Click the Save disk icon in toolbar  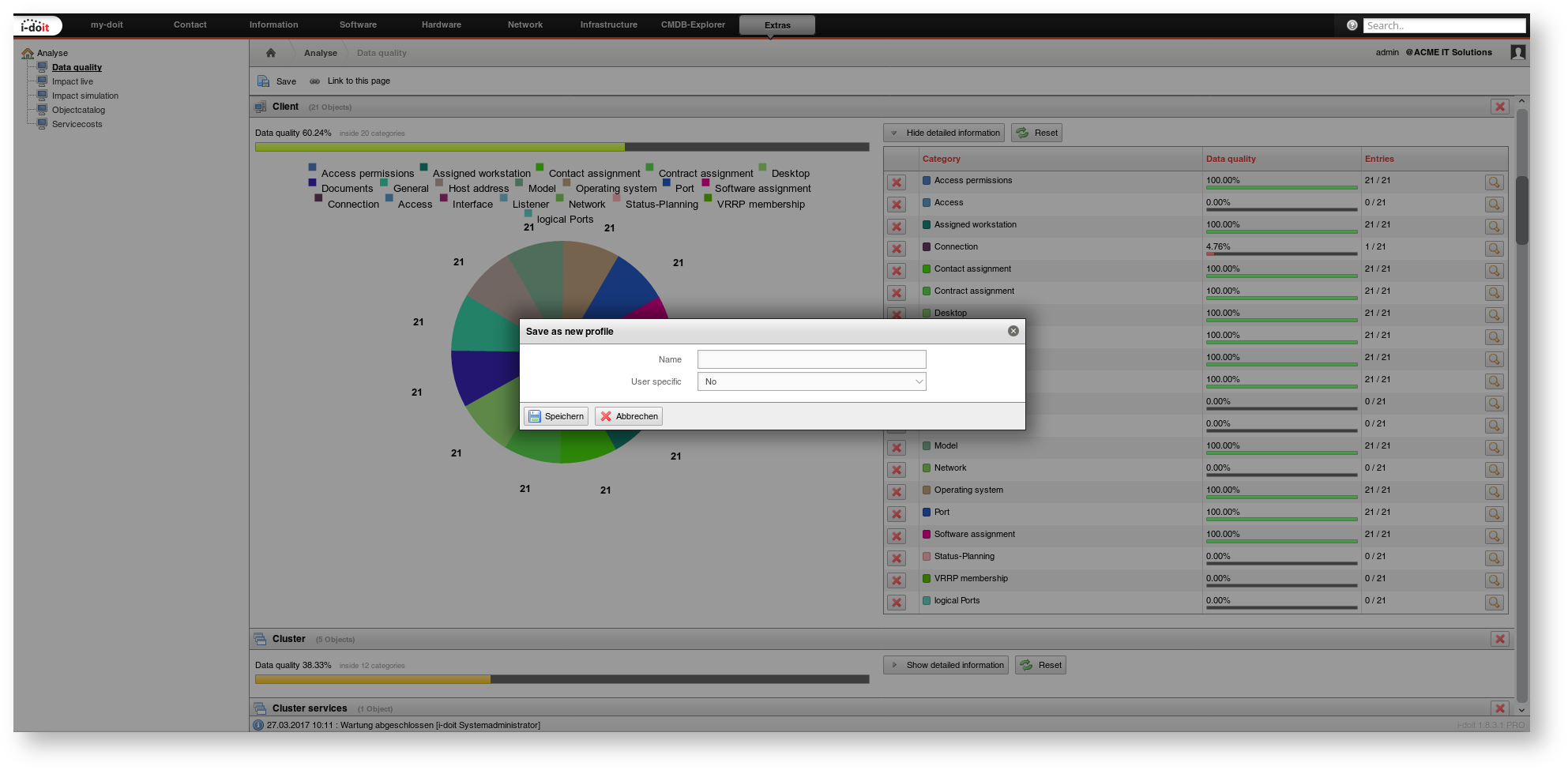[x=264, y=81]
